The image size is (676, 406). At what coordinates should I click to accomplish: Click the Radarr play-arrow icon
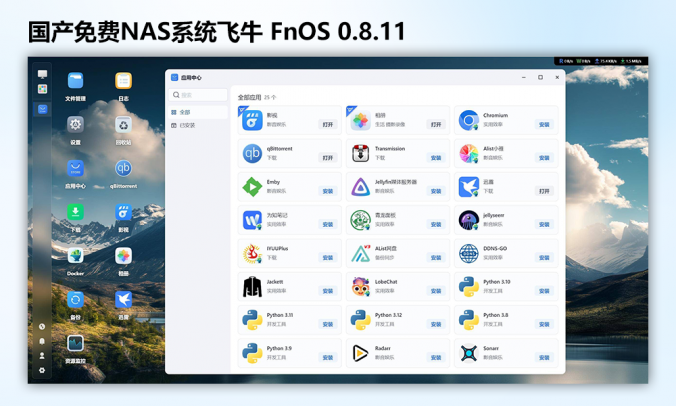click(x=360, y=353)
